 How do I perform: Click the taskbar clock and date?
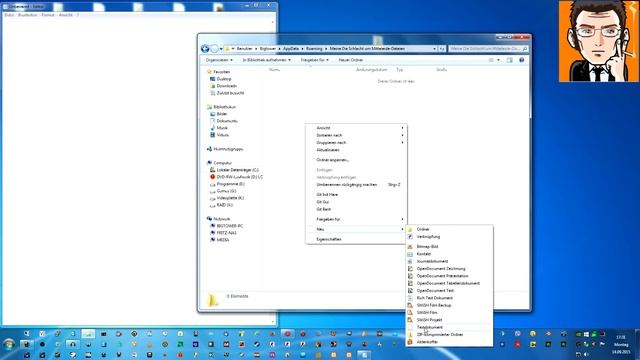pyautogui.click(x=621, y=344)
